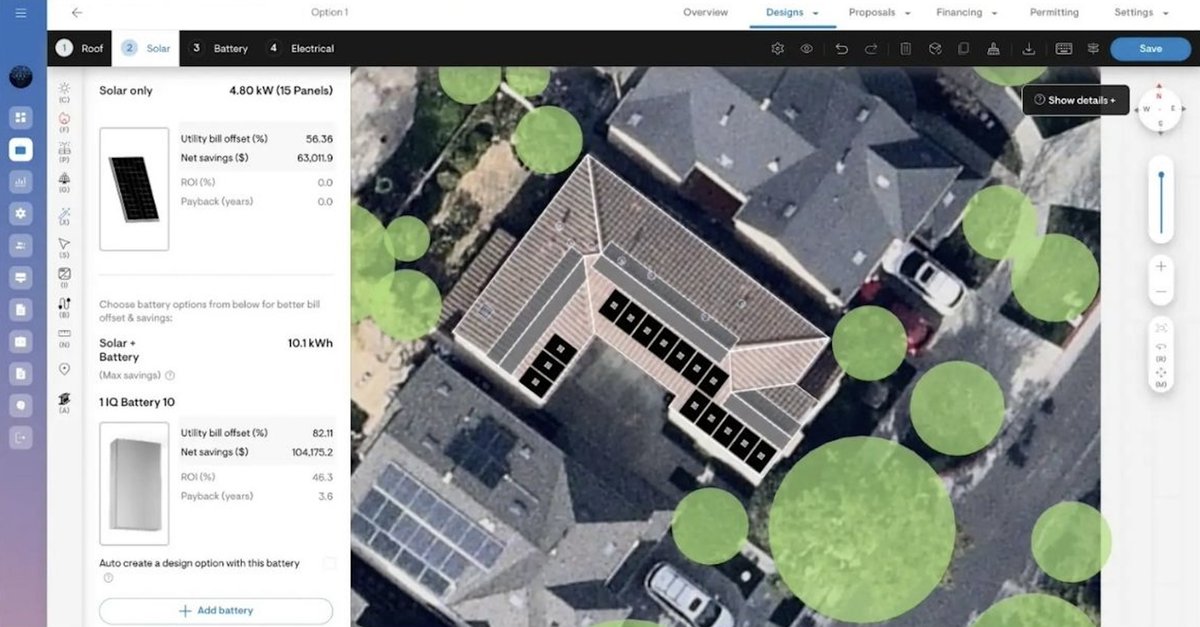Open the signpost icon beside Save
The width and height of the screenshot is (1200, 627).
coord(1093,48)
